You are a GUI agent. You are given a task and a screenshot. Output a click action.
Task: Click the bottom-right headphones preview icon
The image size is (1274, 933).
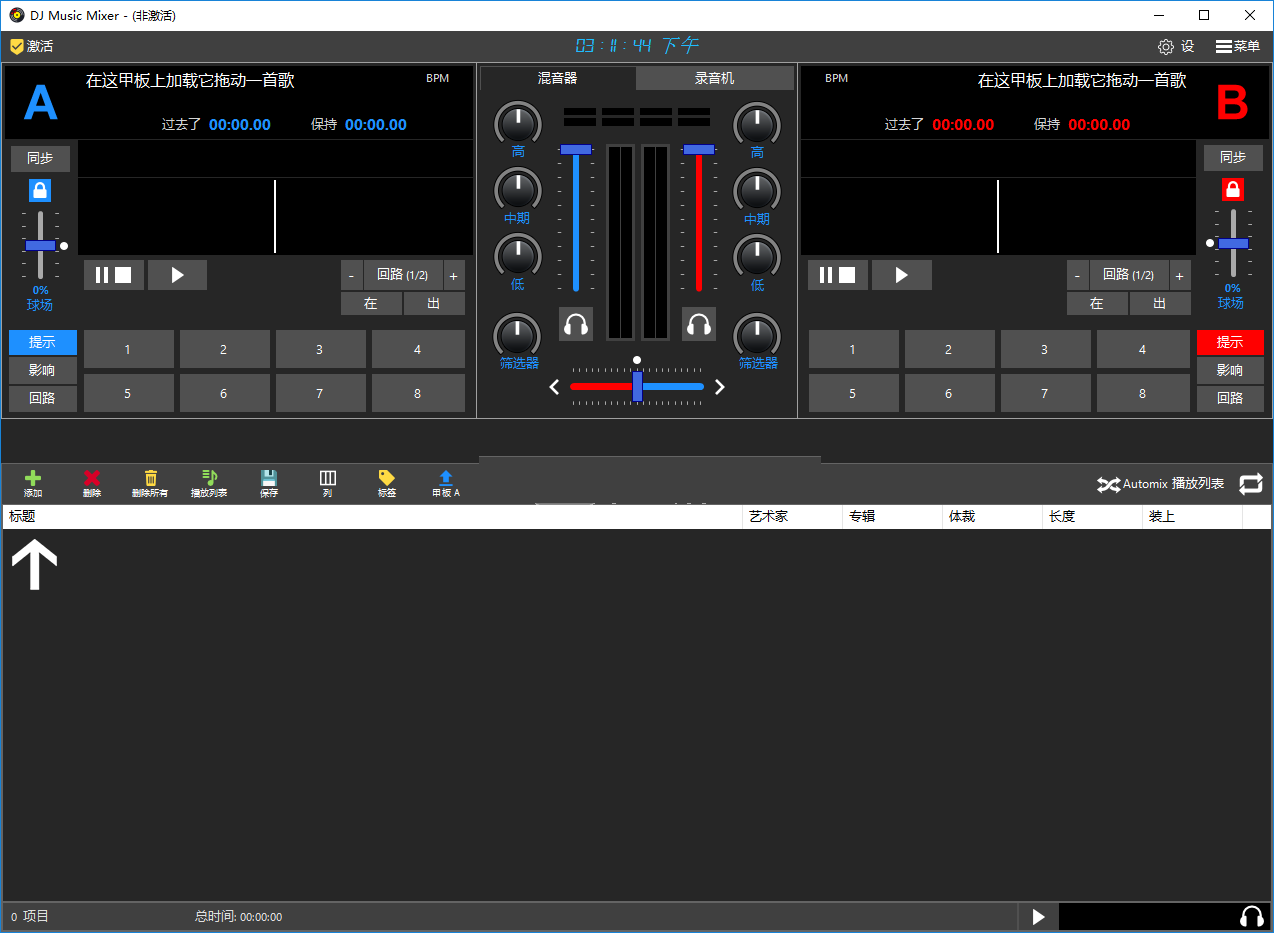[x=1251, y=916]
